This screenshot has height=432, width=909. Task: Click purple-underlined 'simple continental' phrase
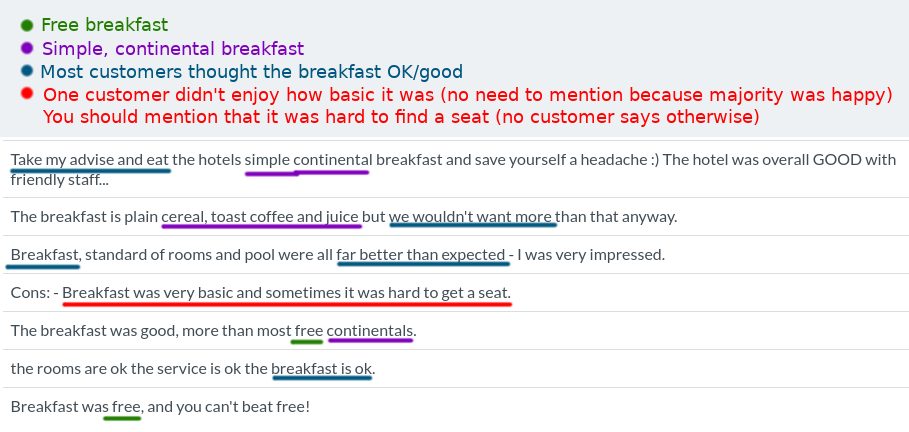(x=308, y=159)
